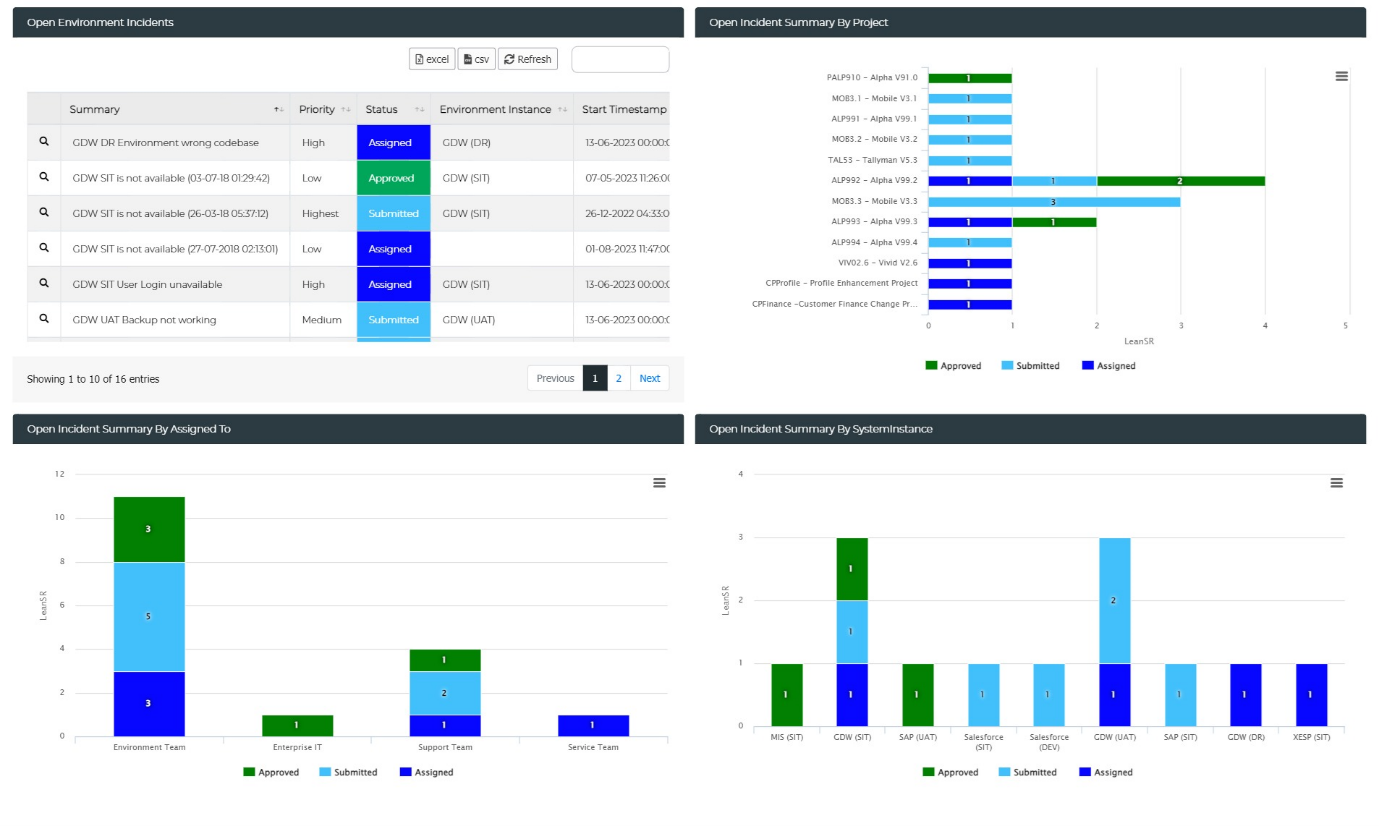Click PALP910 Alpha V91.0 green bar

970,78
